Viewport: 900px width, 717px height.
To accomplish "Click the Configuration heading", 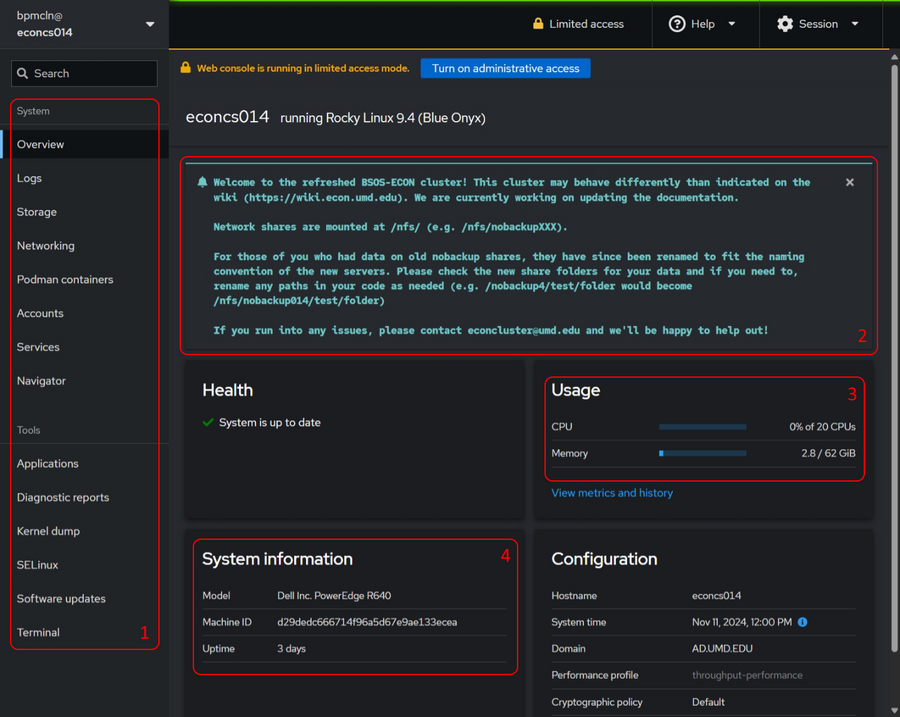I will click(x=604, y=559).
